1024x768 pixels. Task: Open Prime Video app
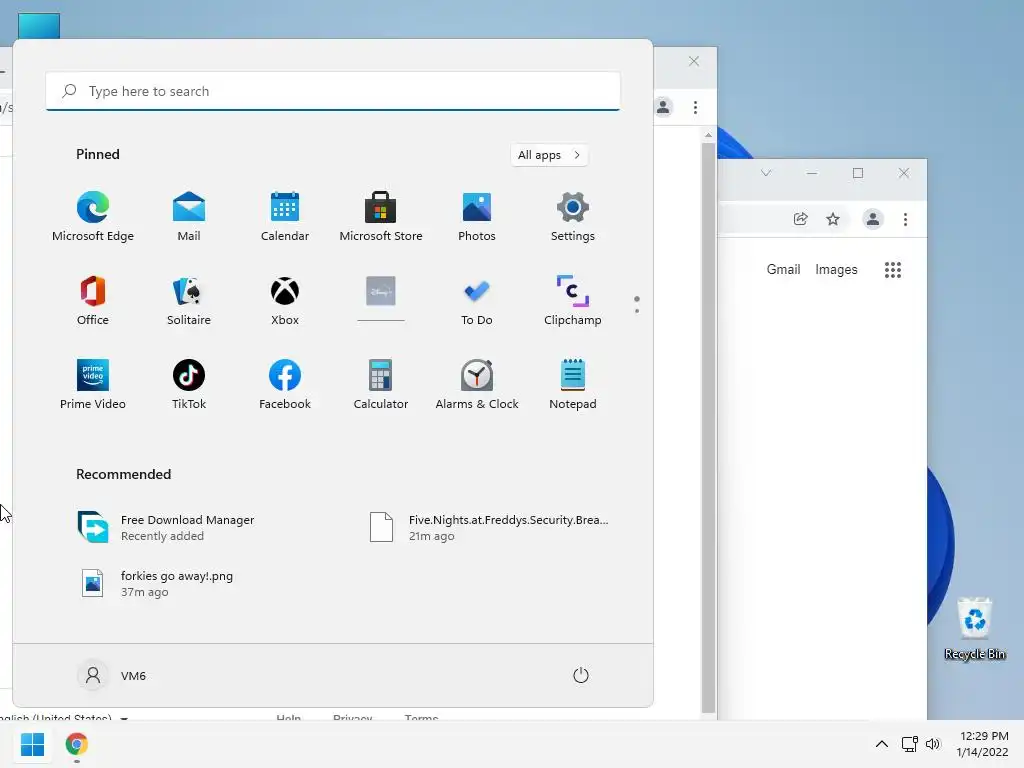[93, 384]
